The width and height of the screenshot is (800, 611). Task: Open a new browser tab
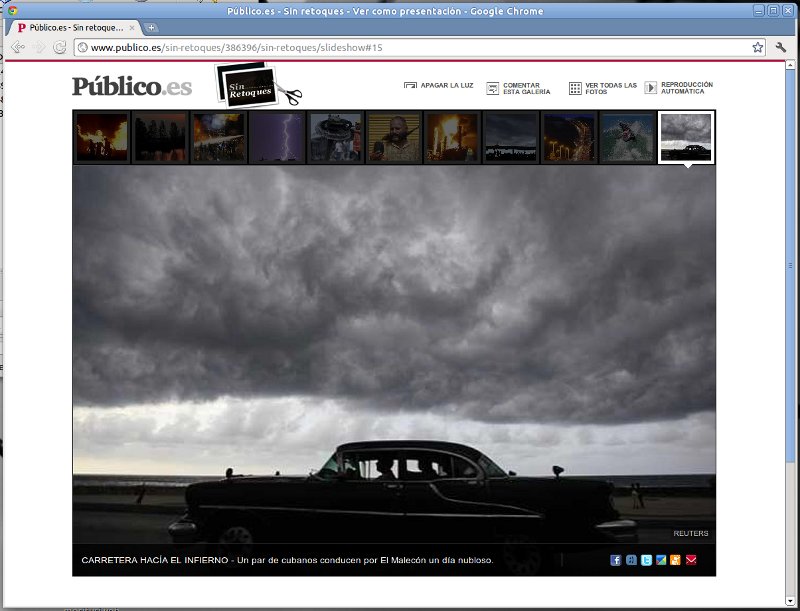pyautogui.click(x=151, y=28)
